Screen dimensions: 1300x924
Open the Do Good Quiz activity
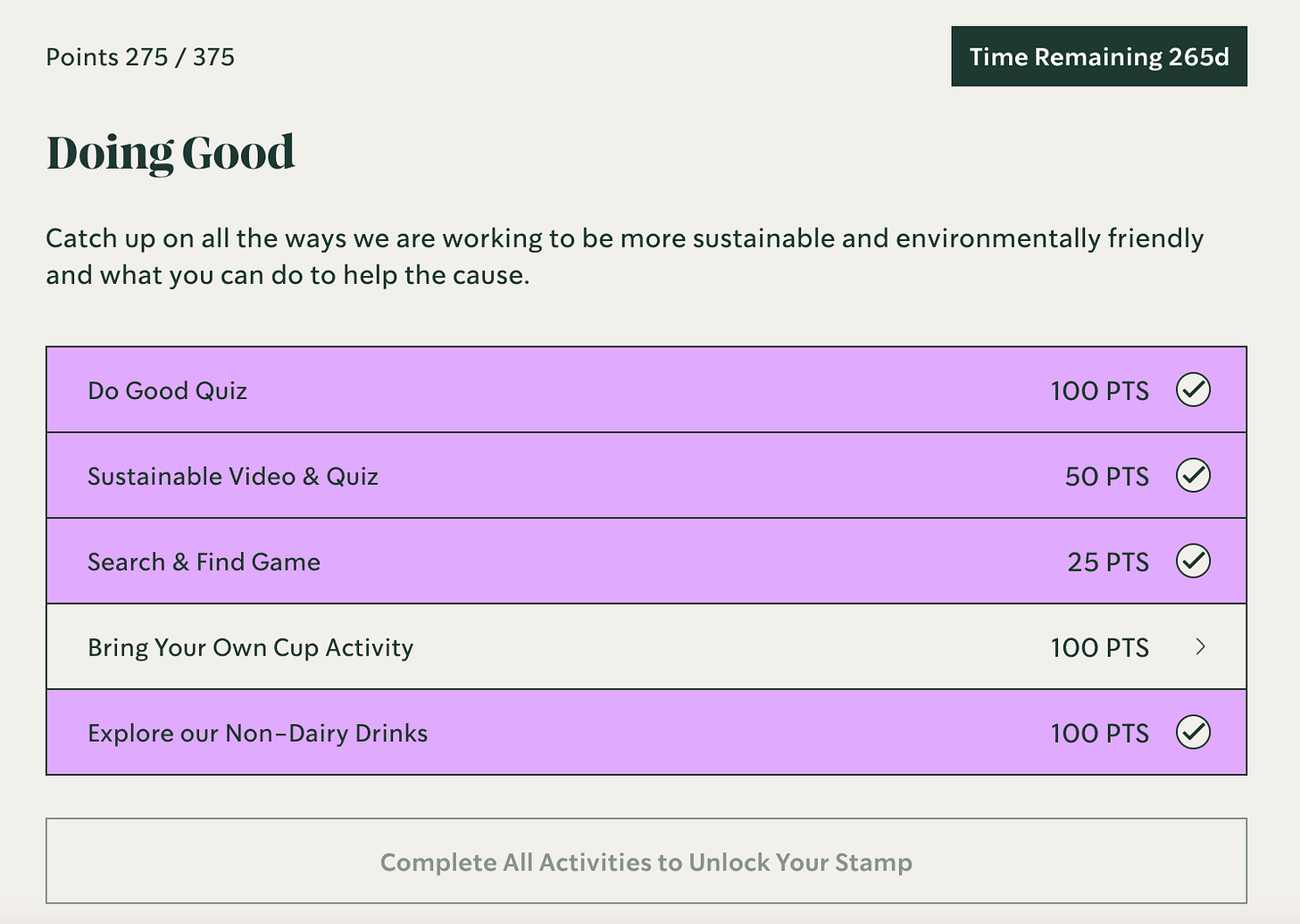[646, 390]
